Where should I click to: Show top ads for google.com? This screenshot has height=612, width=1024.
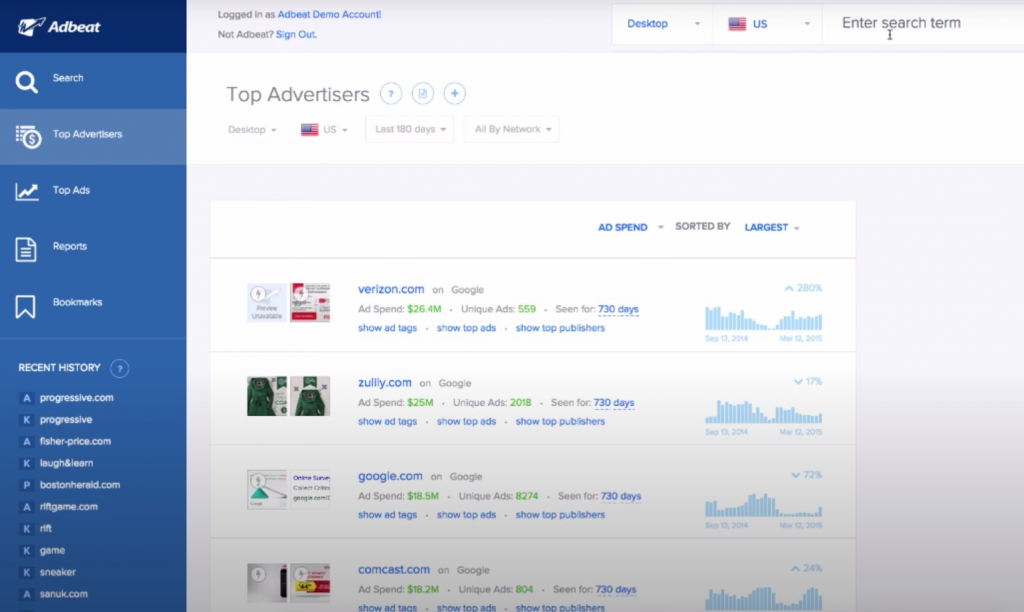coord(466,515)
